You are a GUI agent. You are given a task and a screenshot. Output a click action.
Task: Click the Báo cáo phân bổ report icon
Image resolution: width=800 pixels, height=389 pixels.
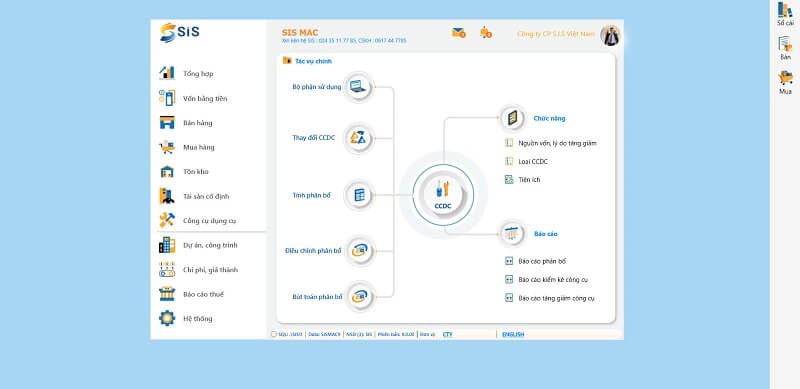tap(509, 261)
